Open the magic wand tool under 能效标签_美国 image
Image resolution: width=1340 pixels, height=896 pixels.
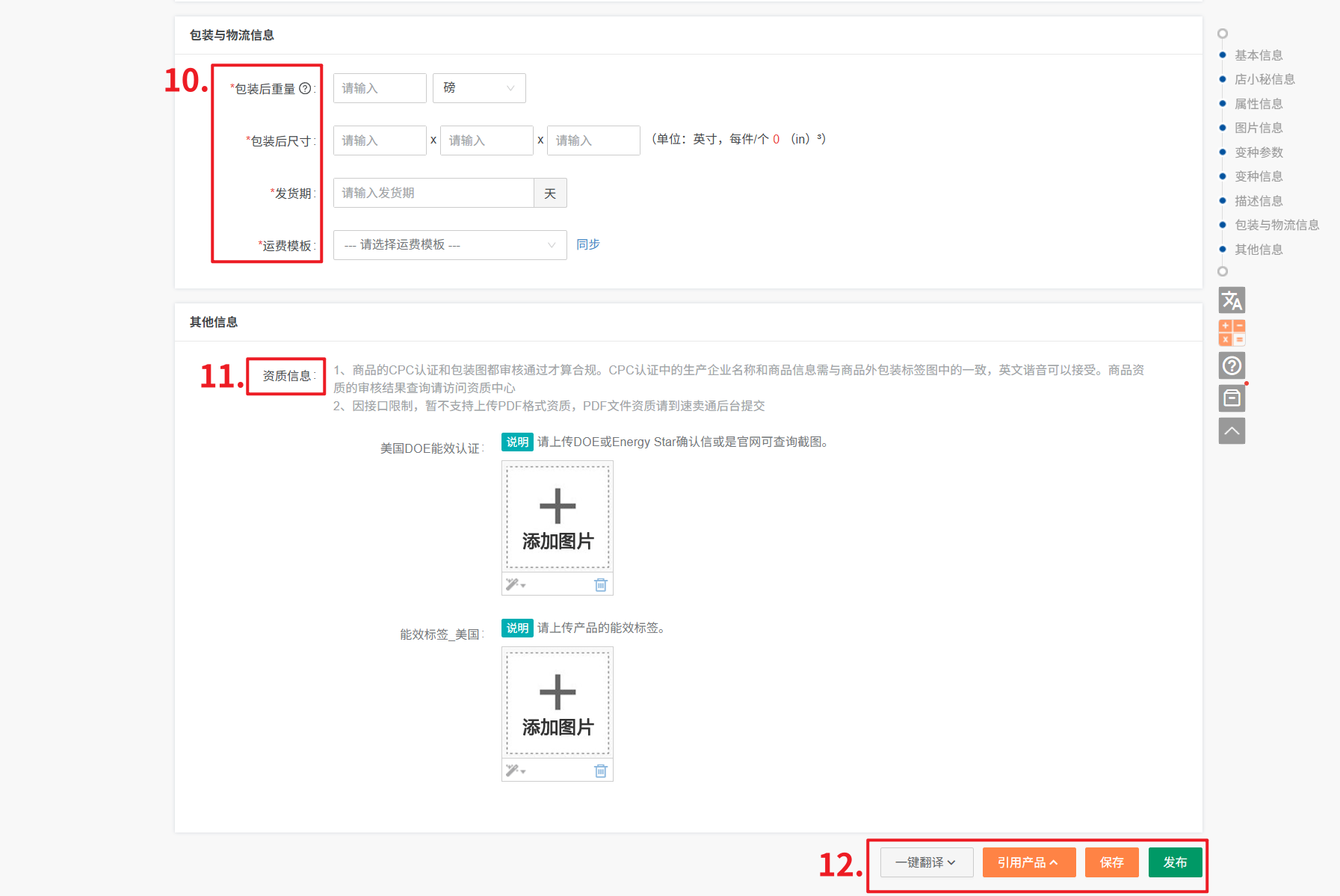click(x=515, y=770)
